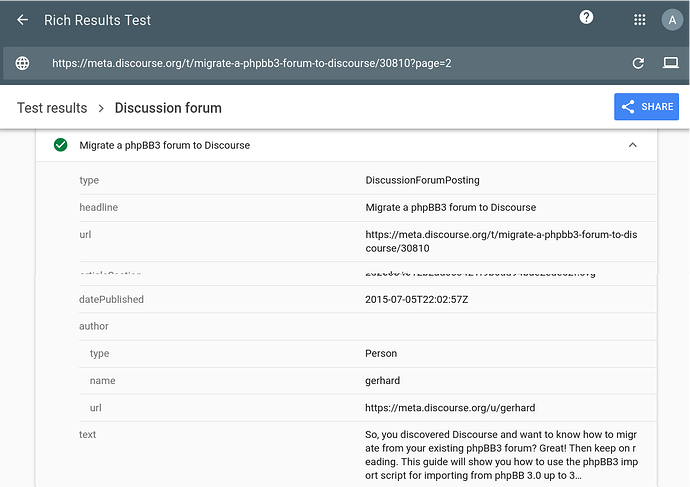Open the help question mark icon
The height and width of the screenshot is (487, 690).
click(x=586, y=17)
